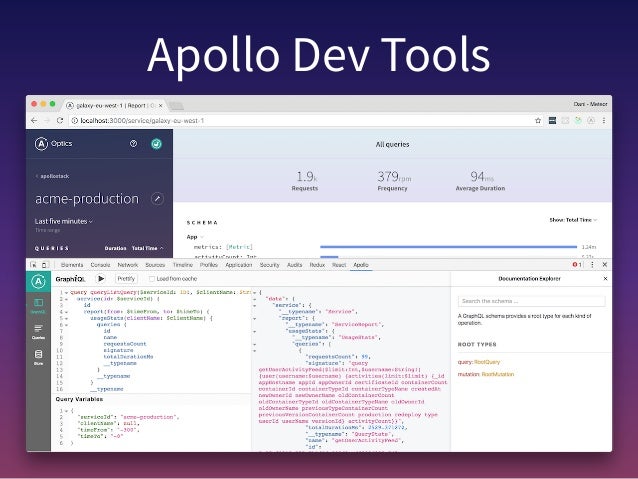Click the totalDurationMs field on line 11
Screen dimensions: 638x479
[128, 357]
